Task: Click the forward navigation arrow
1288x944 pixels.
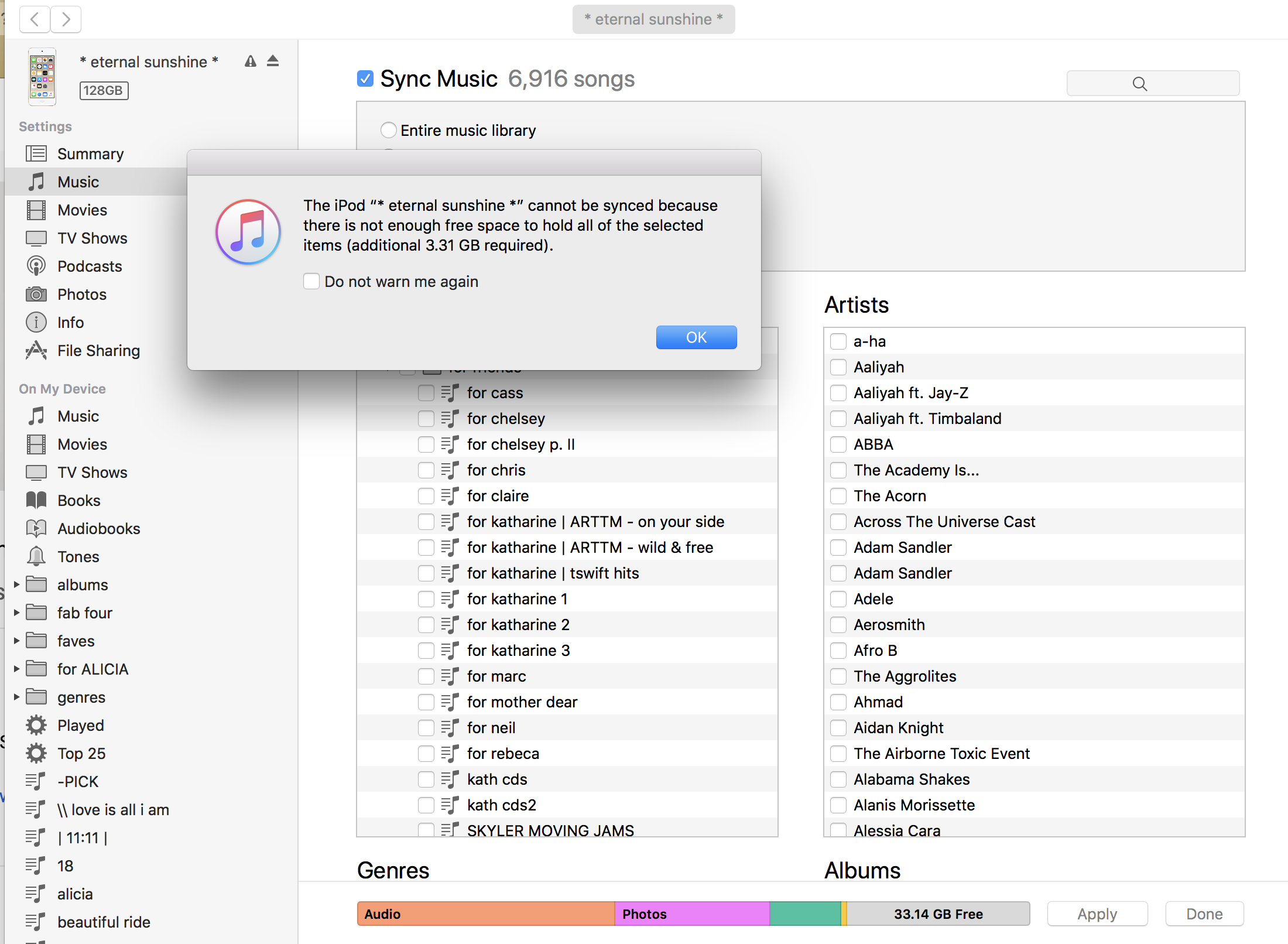Action: (66, 19)
